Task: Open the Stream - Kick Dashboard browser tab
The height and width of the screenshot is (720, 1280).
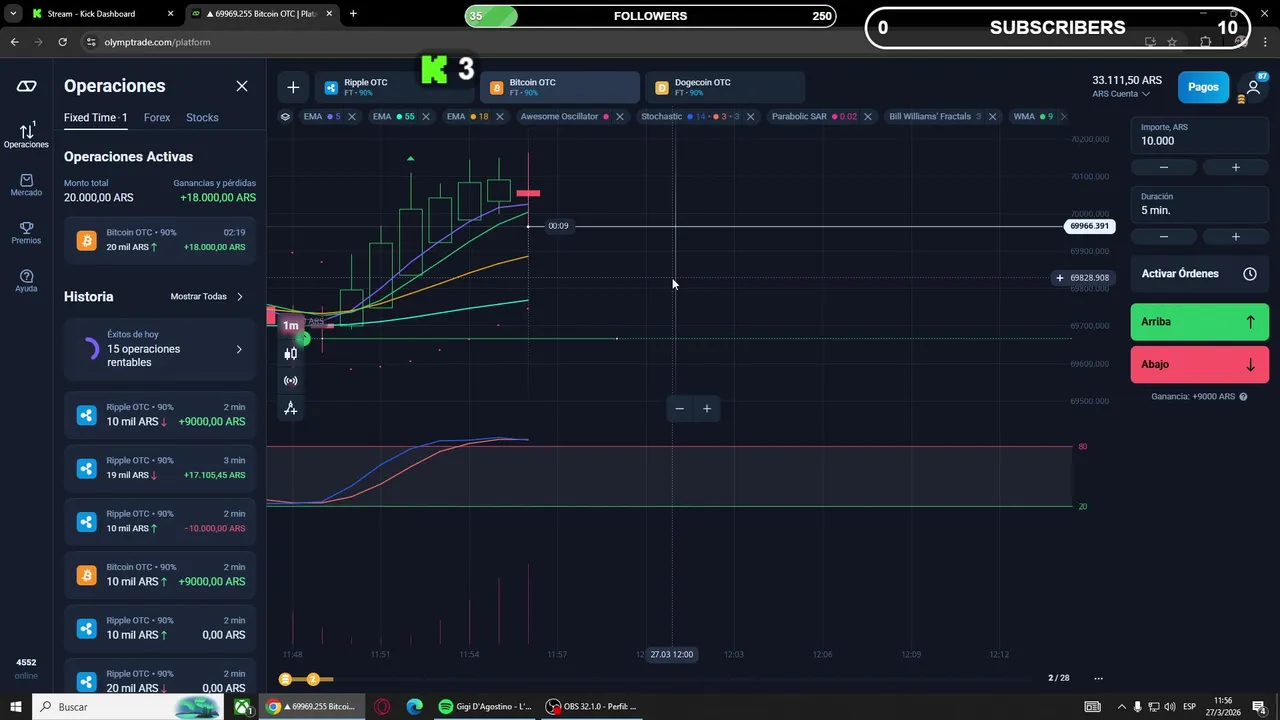Action: 102,14
